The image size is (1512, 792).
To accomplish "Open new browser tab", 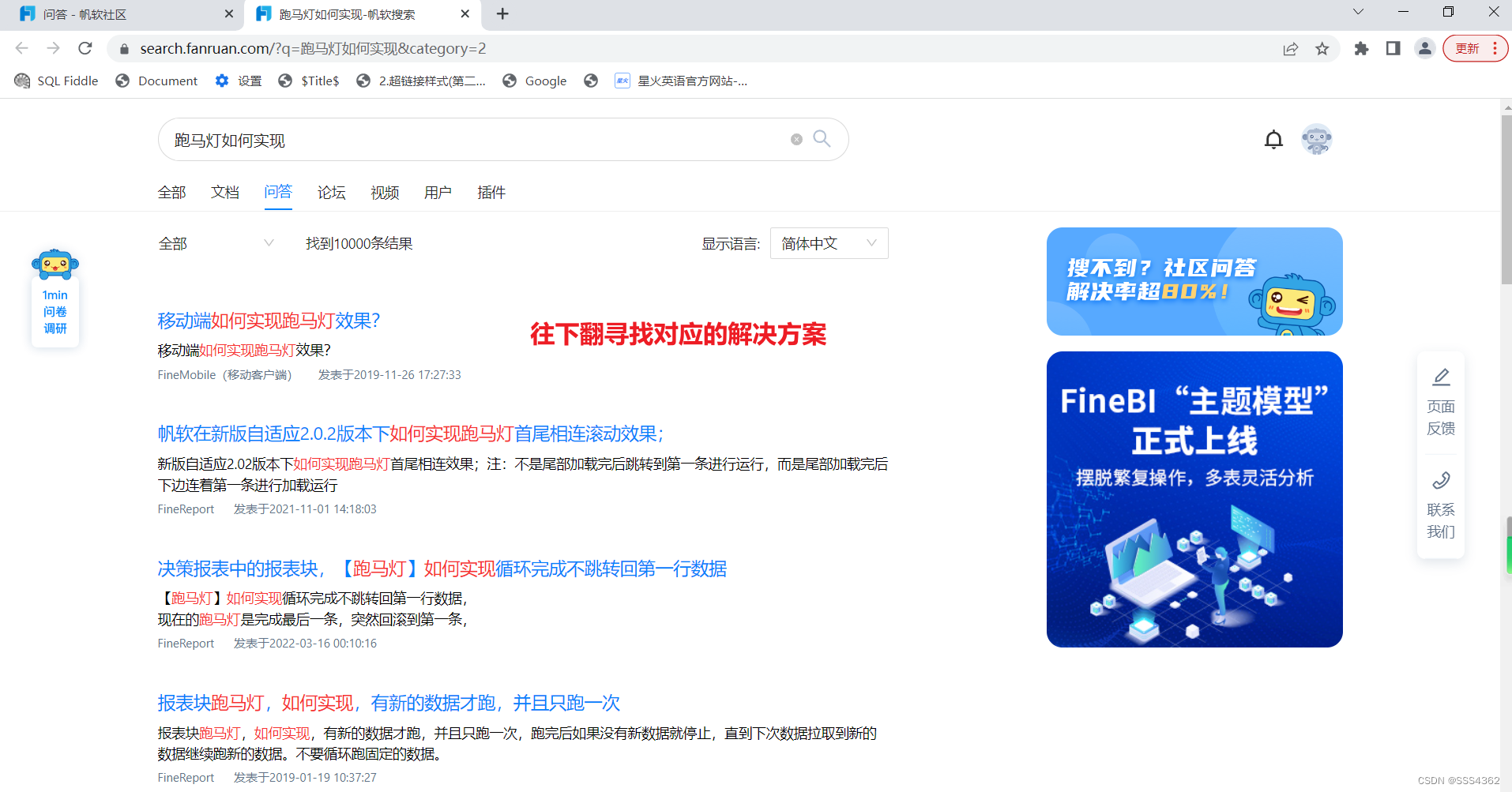I will coord(502,13).
